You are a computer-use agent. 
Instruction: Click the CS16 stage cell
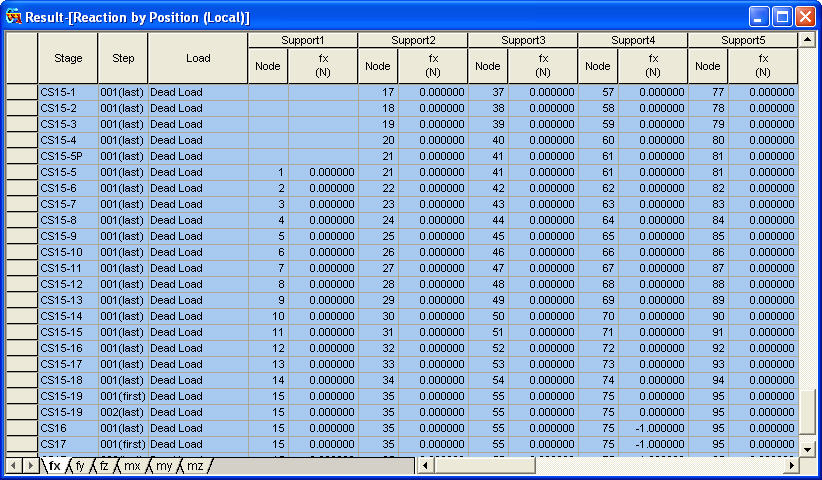68,428
